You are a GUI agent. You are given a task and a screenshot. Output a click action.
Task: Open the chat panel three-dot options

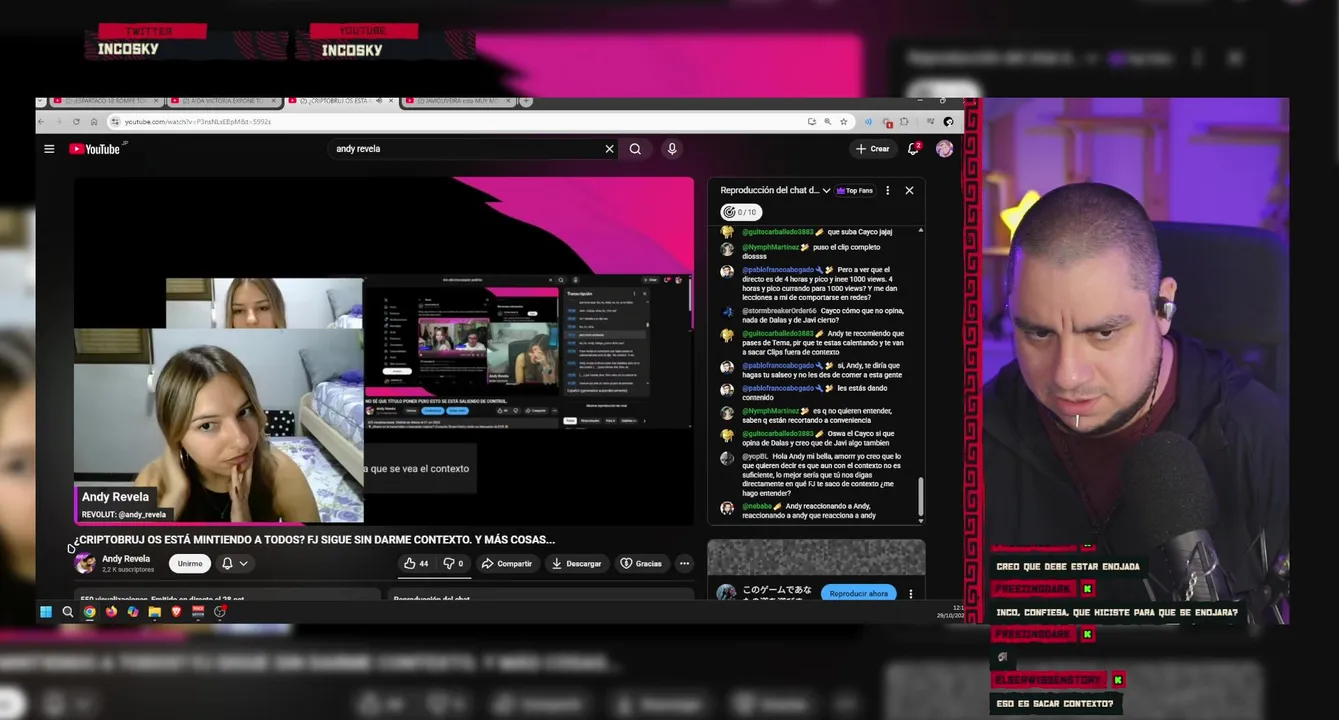(x=887, y=190)
